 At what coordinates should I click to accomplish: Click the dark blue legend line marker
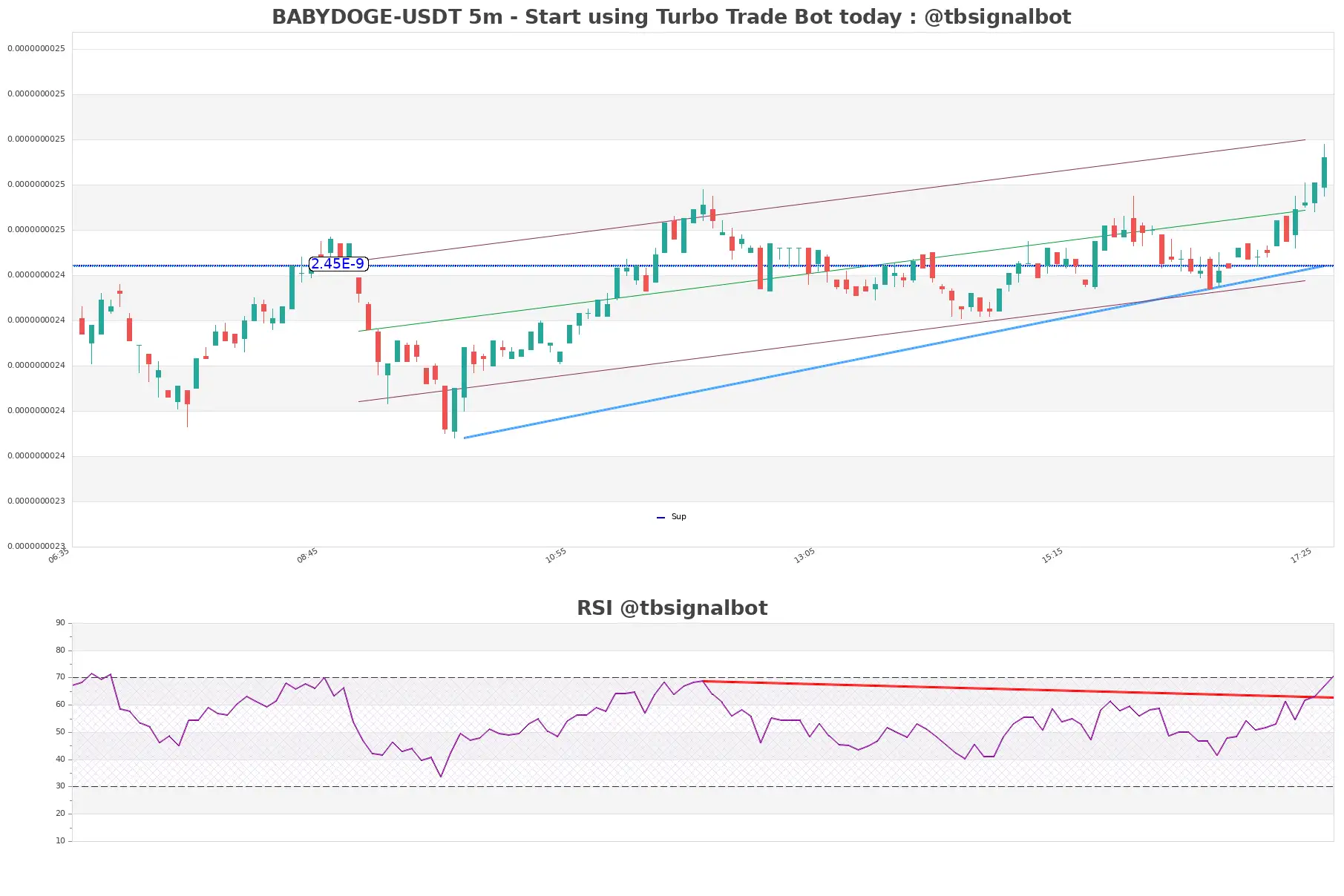[x=661, y=518]
